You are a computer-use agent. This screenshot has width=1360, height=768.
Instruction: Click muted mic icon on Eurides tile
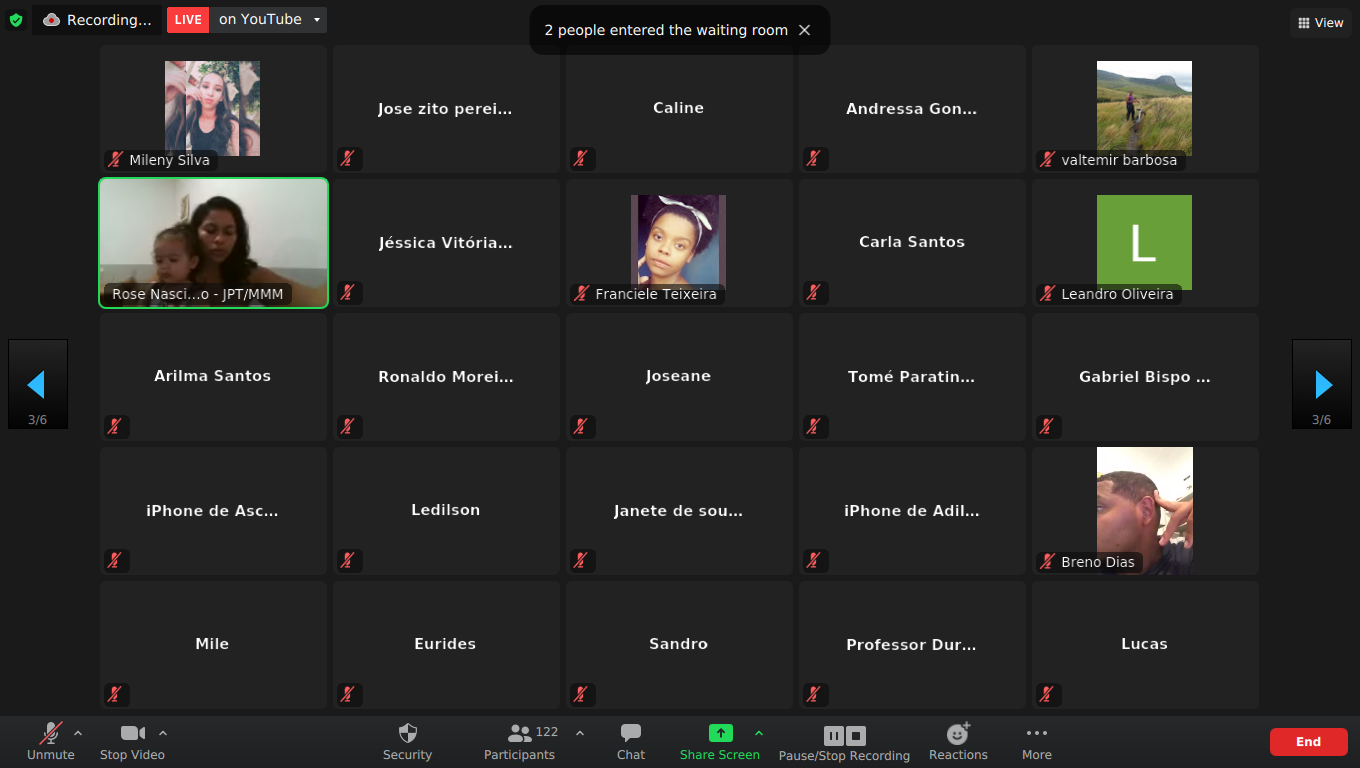348,695
